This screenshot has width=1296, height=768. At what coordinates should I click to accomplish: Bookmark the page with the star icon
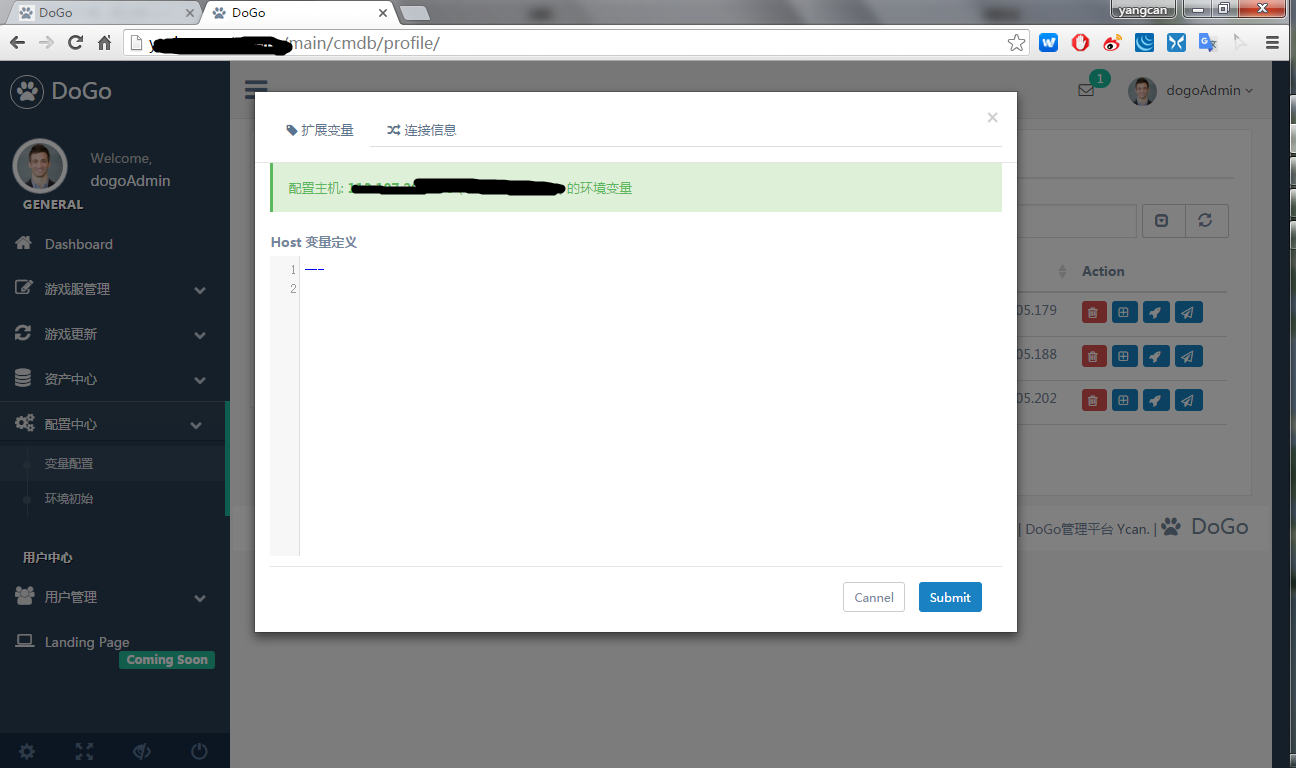pos(1016,42)
